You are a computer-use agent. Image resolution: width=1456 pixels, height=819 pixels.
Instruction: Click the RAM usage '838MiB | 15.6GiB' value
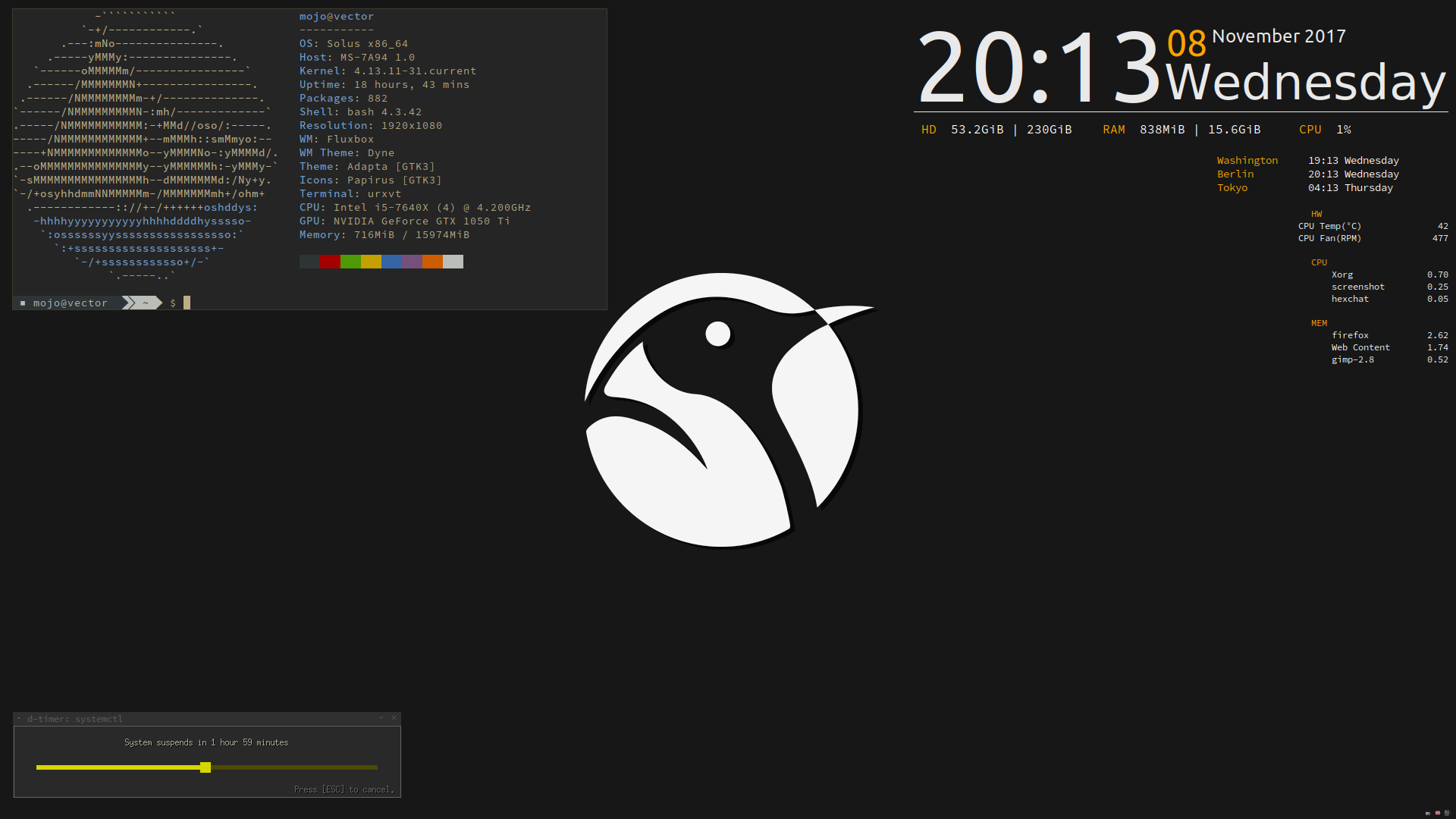(x=1200, y=130)
